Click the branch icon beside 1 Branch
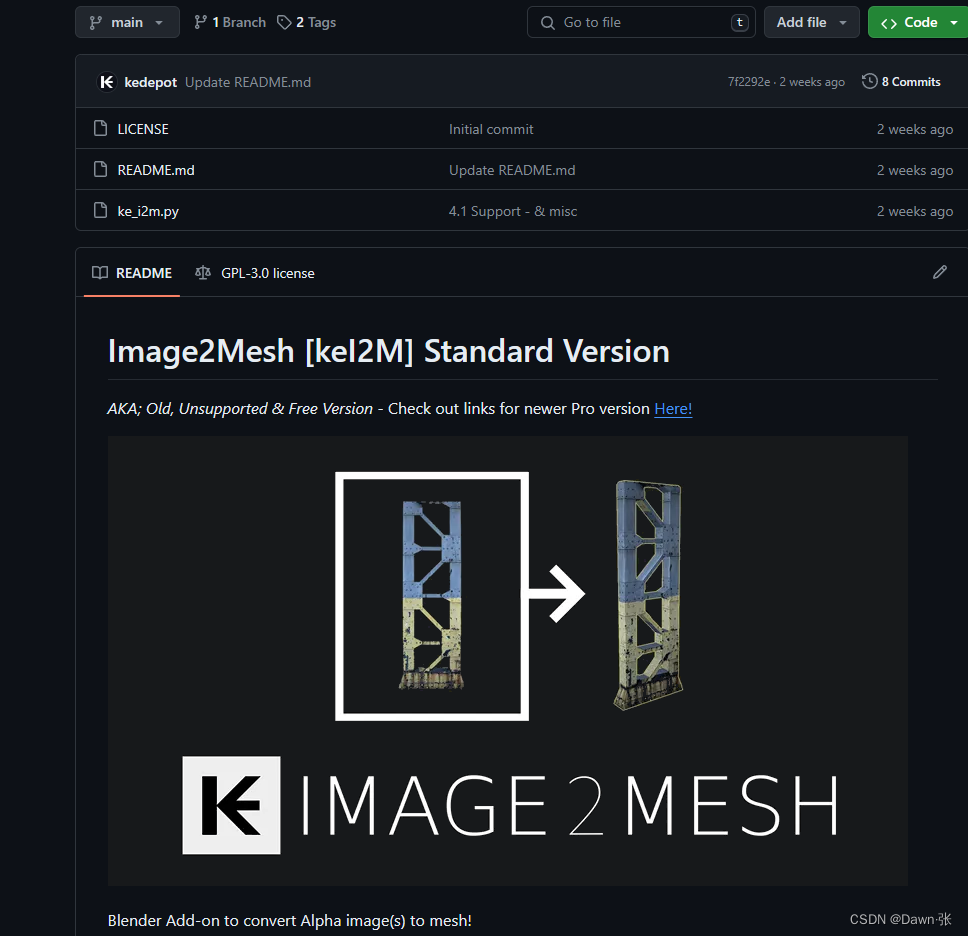Image resolution: width=968 pixels, height=936 pixels. pos(200,22)
